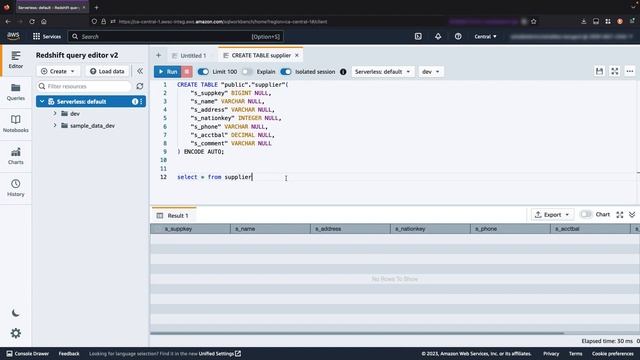Viewport: 640px width, 360px height.
Task: Stop the running query
Action: (x=187, y=71)
